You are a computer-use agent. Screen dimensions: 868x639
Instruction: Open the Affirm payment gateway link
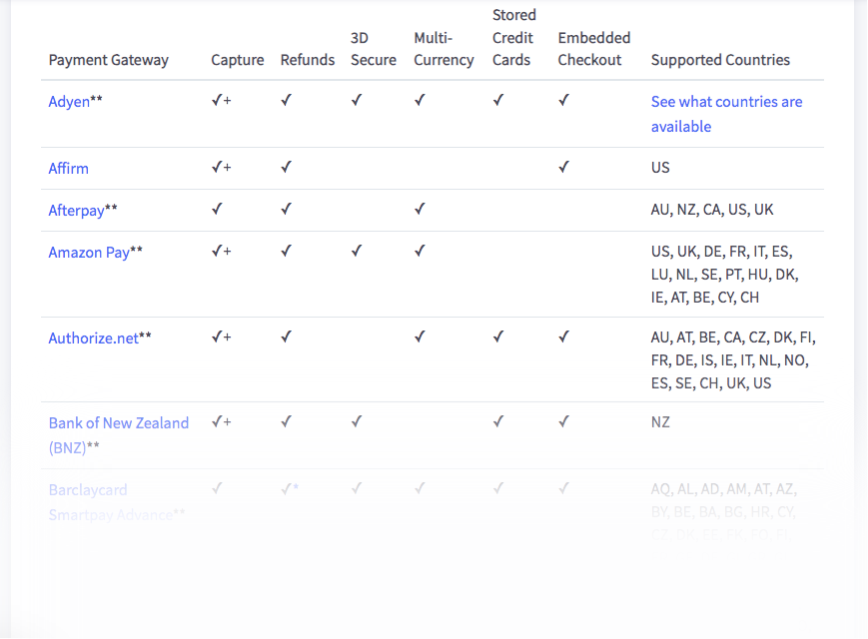point(69,168)
